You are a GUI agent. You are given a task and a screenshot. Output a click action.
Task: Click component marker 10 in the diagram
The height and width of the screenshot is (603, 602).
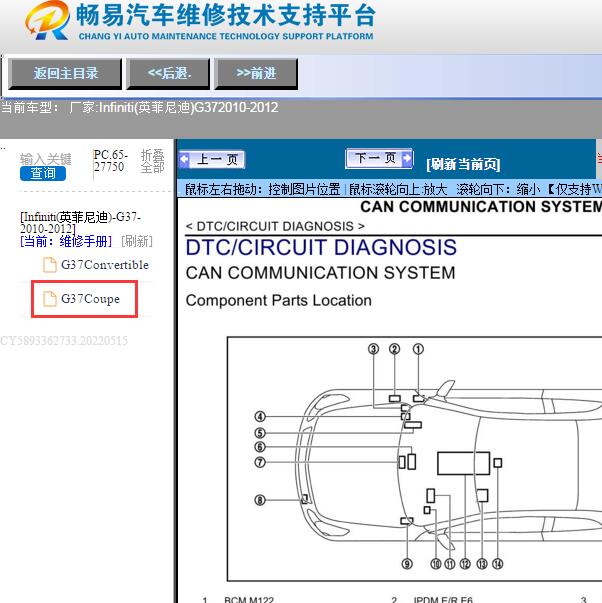click(x=435, y=564)
